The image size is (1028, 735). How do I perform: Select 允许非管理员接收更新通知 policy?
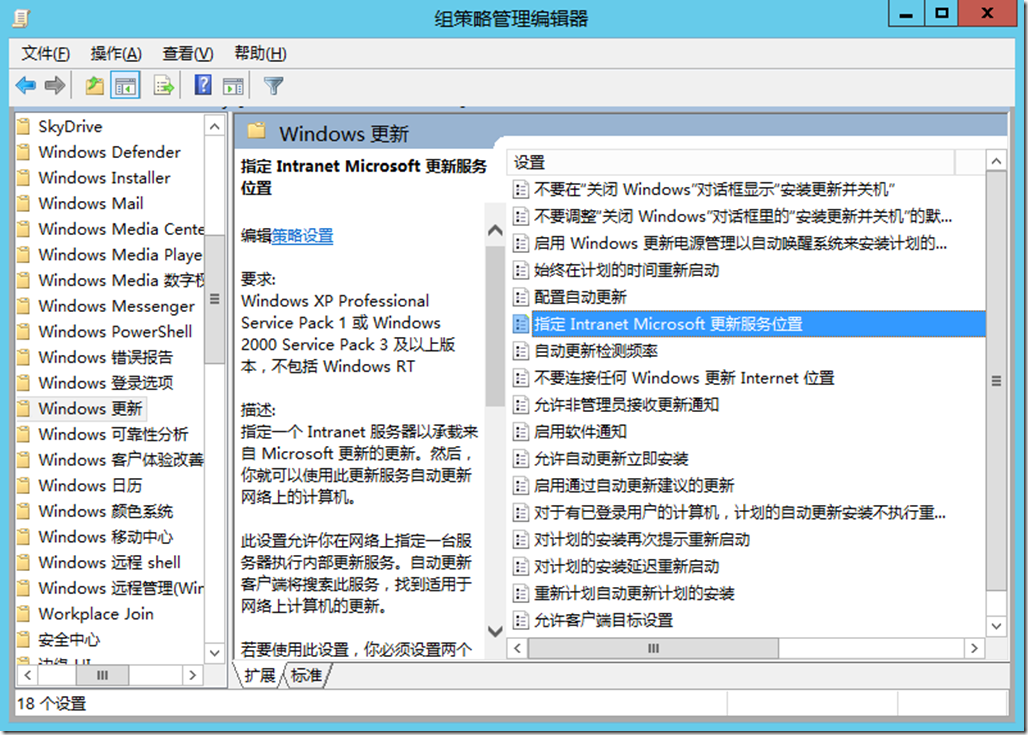pos(626,405)
